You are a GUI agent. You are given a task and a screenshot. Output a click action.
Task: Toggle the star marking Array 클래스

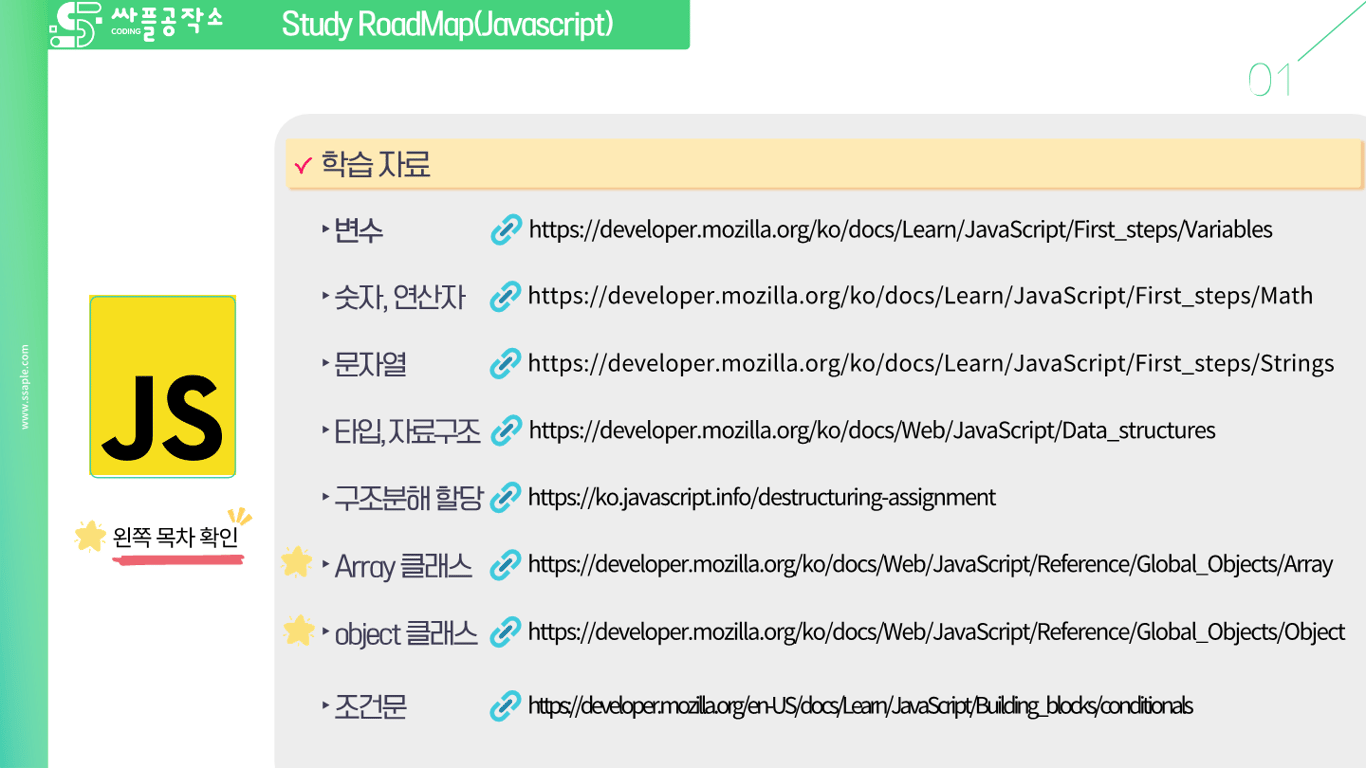tap(295, 562)
